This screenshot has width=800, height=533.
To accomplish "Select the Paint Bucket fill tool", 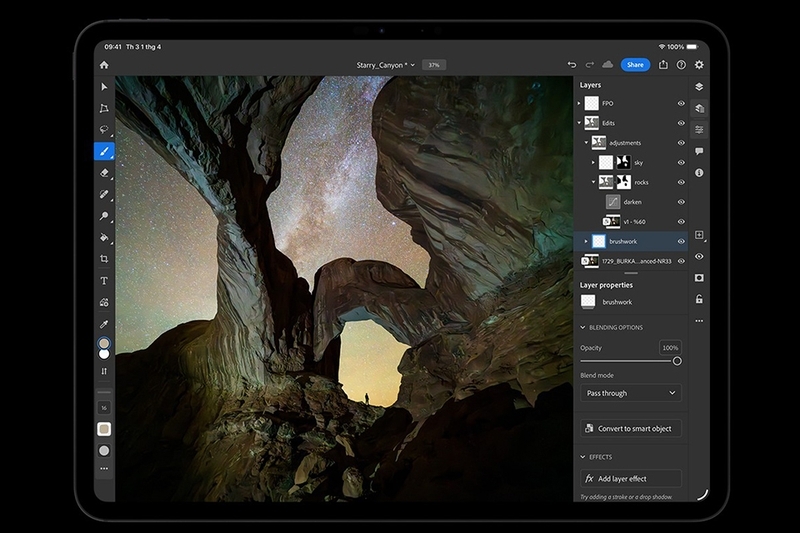I will [104, 238].
